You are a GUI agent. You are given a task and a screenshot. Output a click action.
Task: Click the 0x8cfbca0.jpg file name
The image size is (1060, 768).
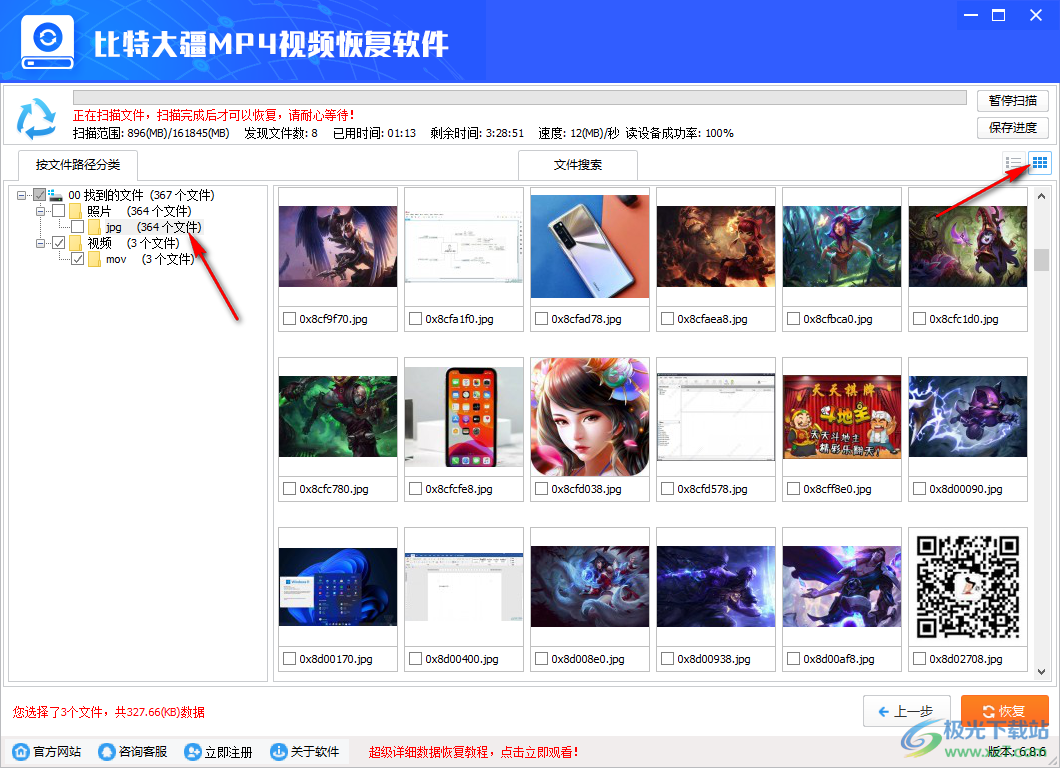[838, 319]
